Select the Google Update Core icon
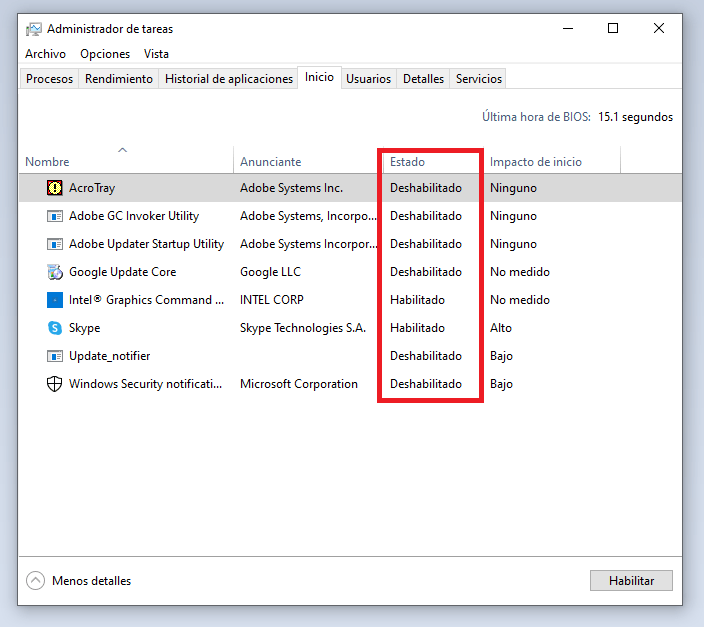This screenshot has height=627, width=704. click(x=55, y=272)
